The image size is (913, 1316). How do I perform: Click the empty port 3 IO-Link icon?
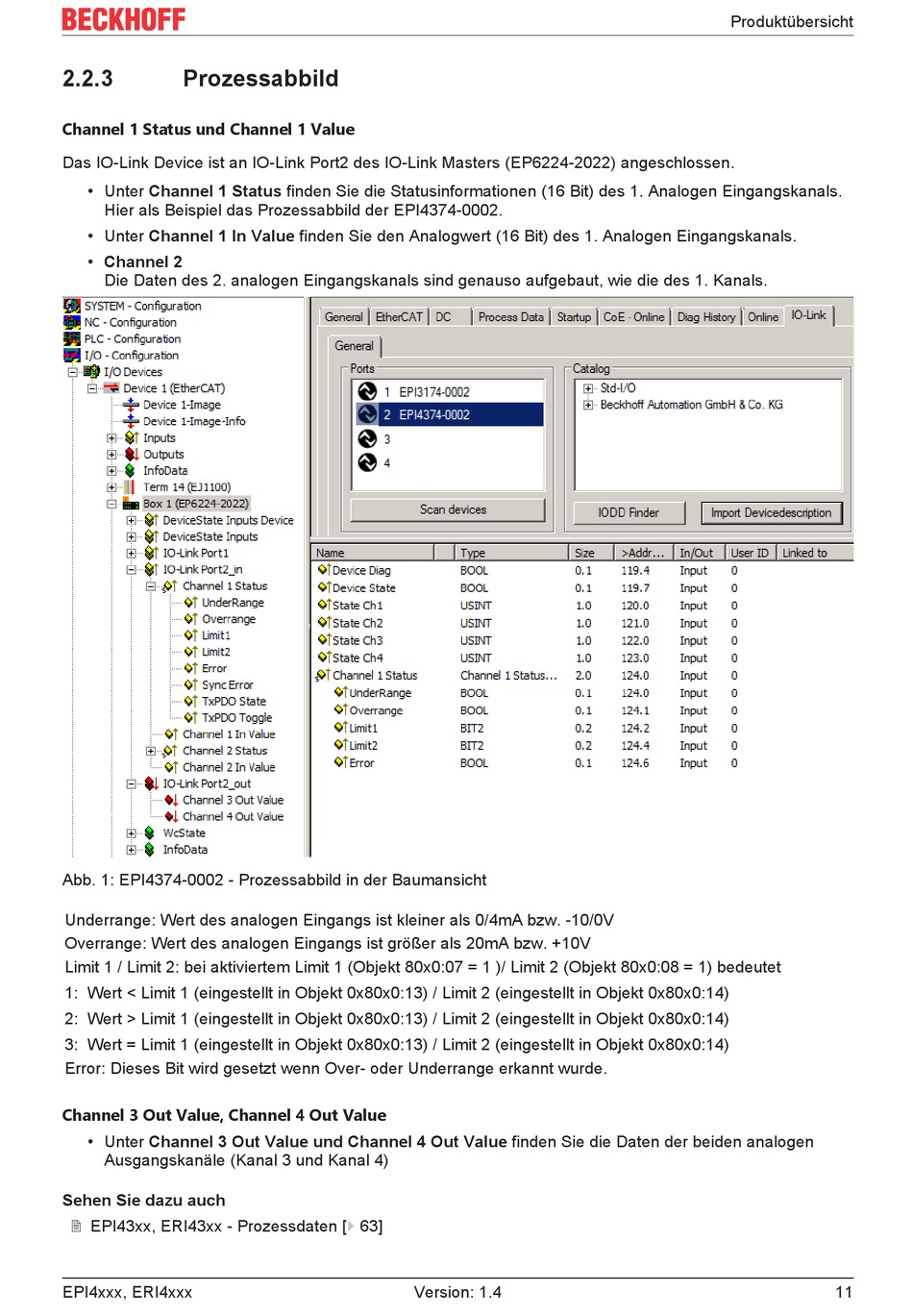367,438
